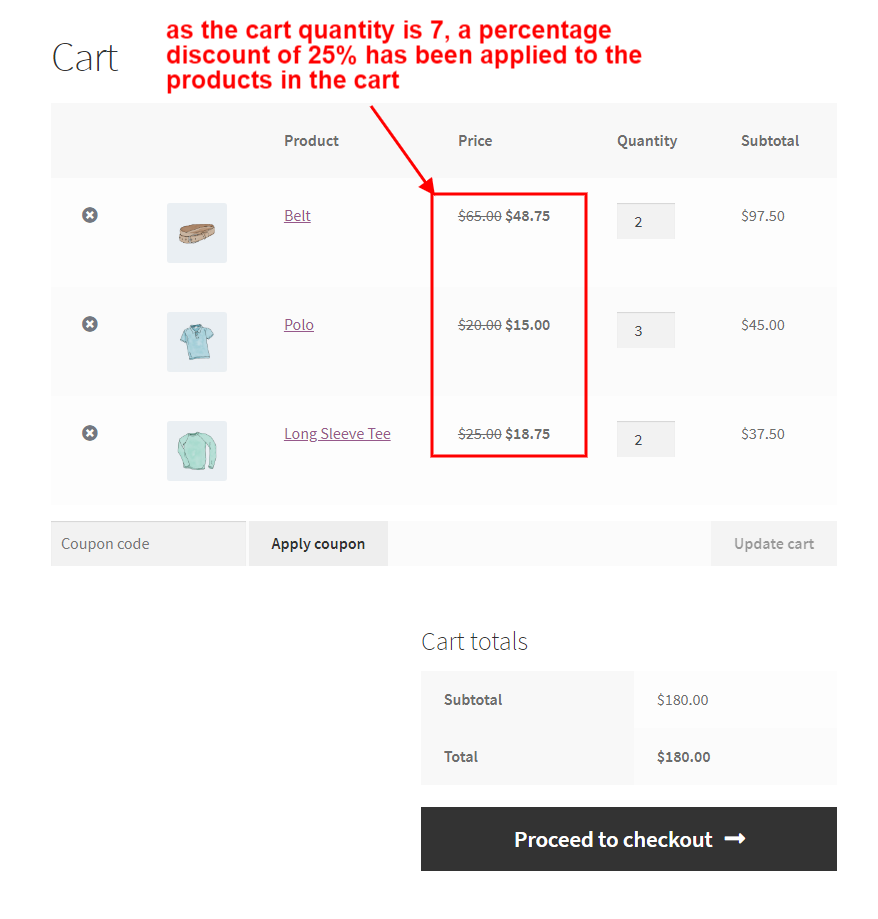Click the Belt quantity field
878x919 pixels.
coord(645,221)
